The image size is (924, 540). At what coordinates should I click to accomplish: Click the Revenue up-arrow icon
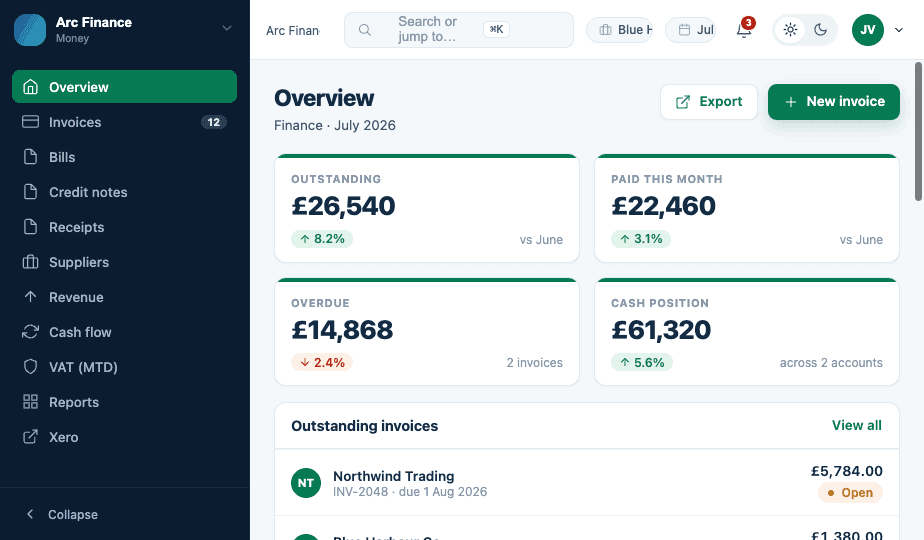pos(30,297)
